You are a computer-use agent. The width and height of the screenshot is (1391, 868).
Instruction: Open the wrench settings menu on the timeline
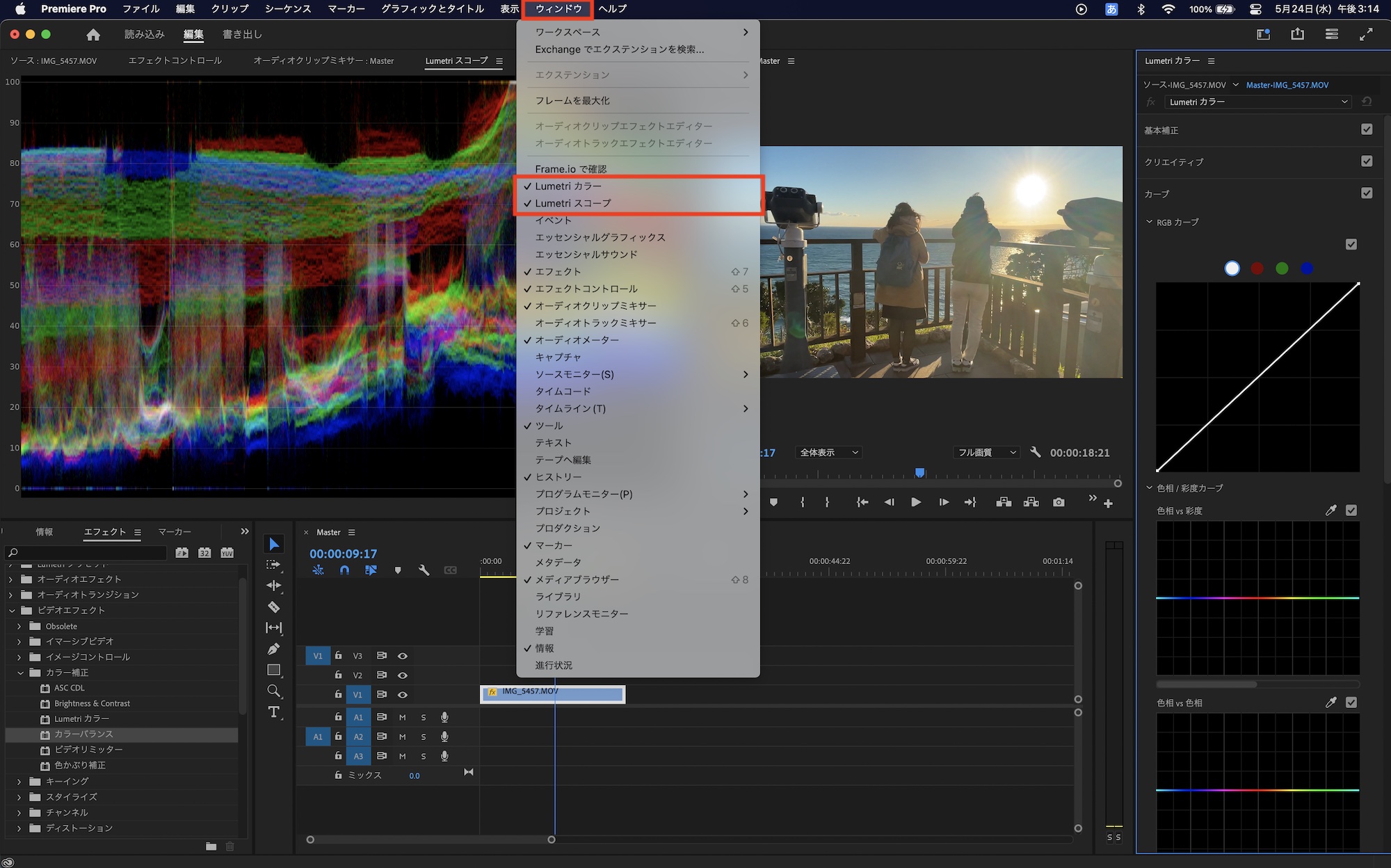424,570
